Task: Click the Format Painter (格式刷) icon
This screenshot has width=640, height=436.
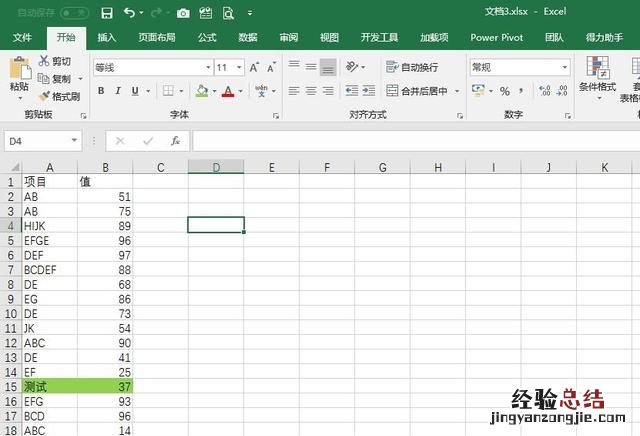Action: click(x=44, y=96)
